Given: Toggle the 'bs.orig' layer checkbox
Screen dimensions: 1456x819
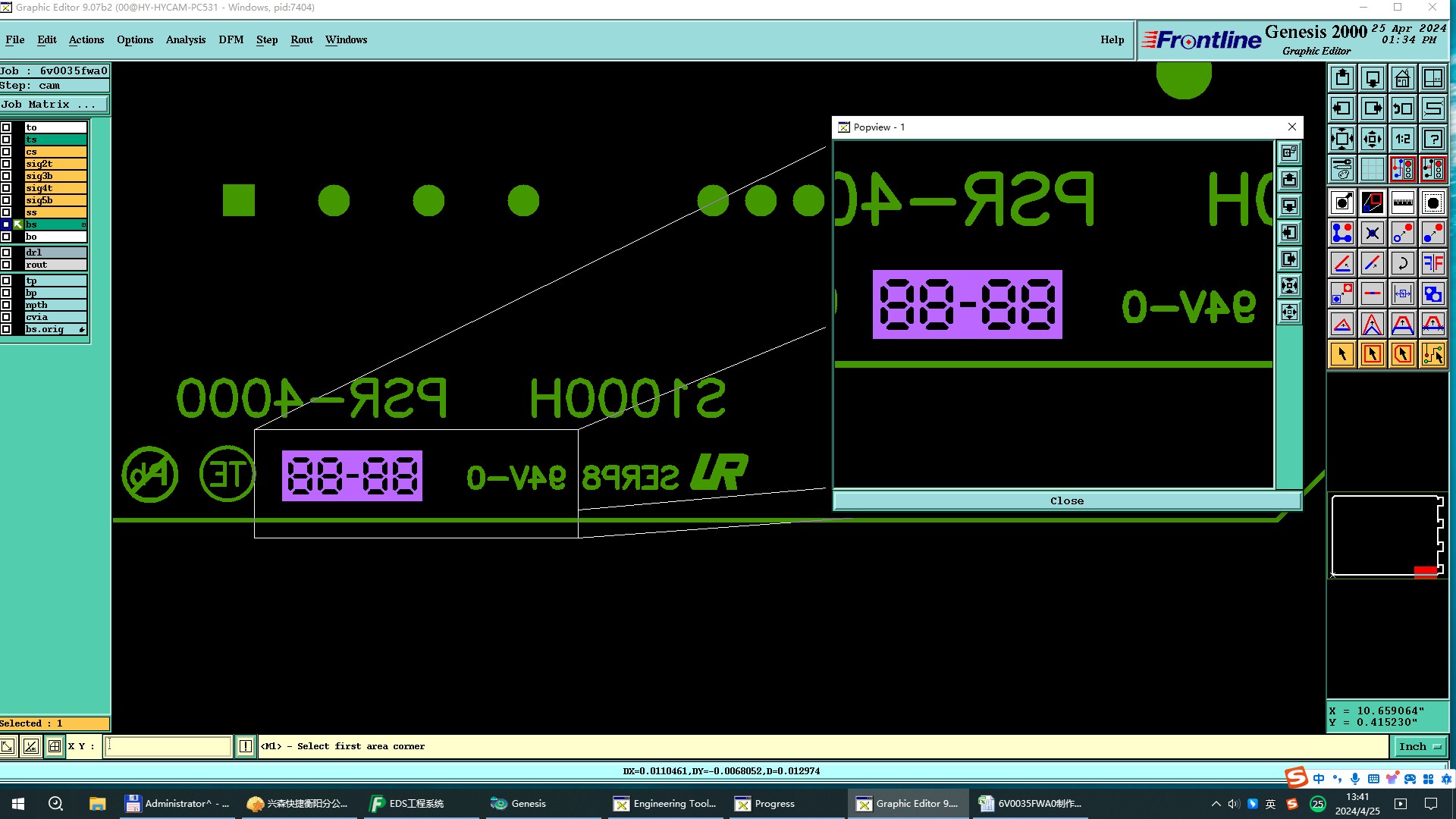Looking at the screenshot, I should tap(6, 329).
